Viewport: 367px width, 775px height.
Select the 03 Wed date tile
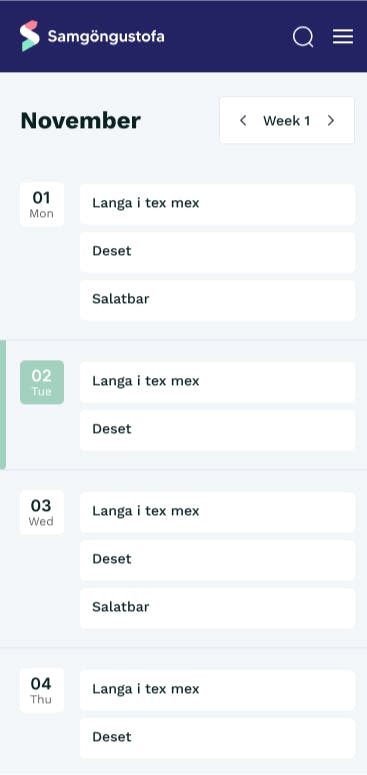pos(42,512)
